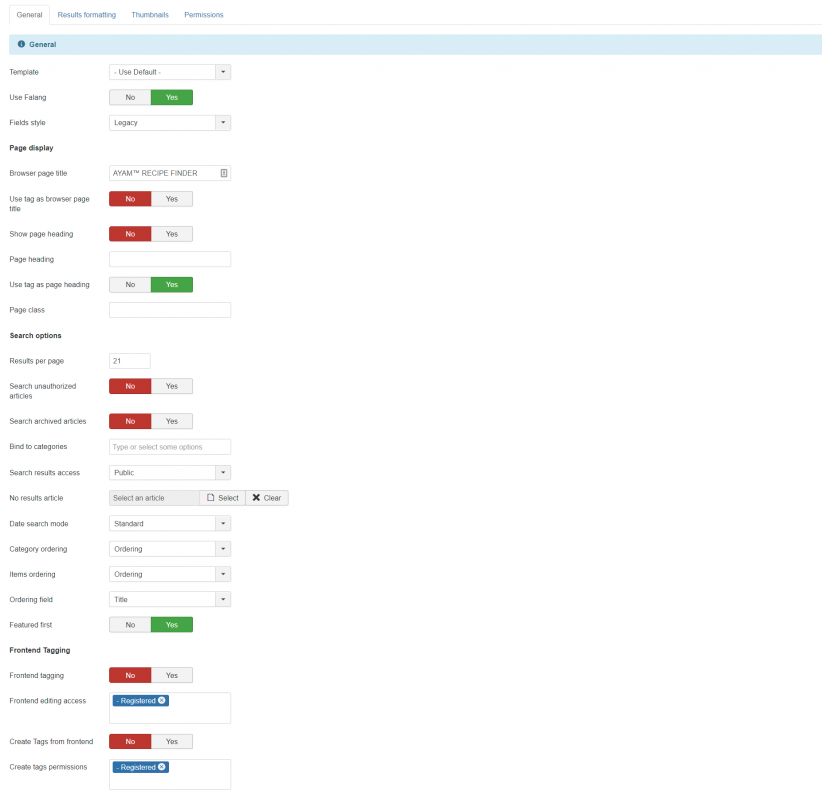Open Search results access dropdown
The height and width of the screenshot is (800, 822).
170,473
